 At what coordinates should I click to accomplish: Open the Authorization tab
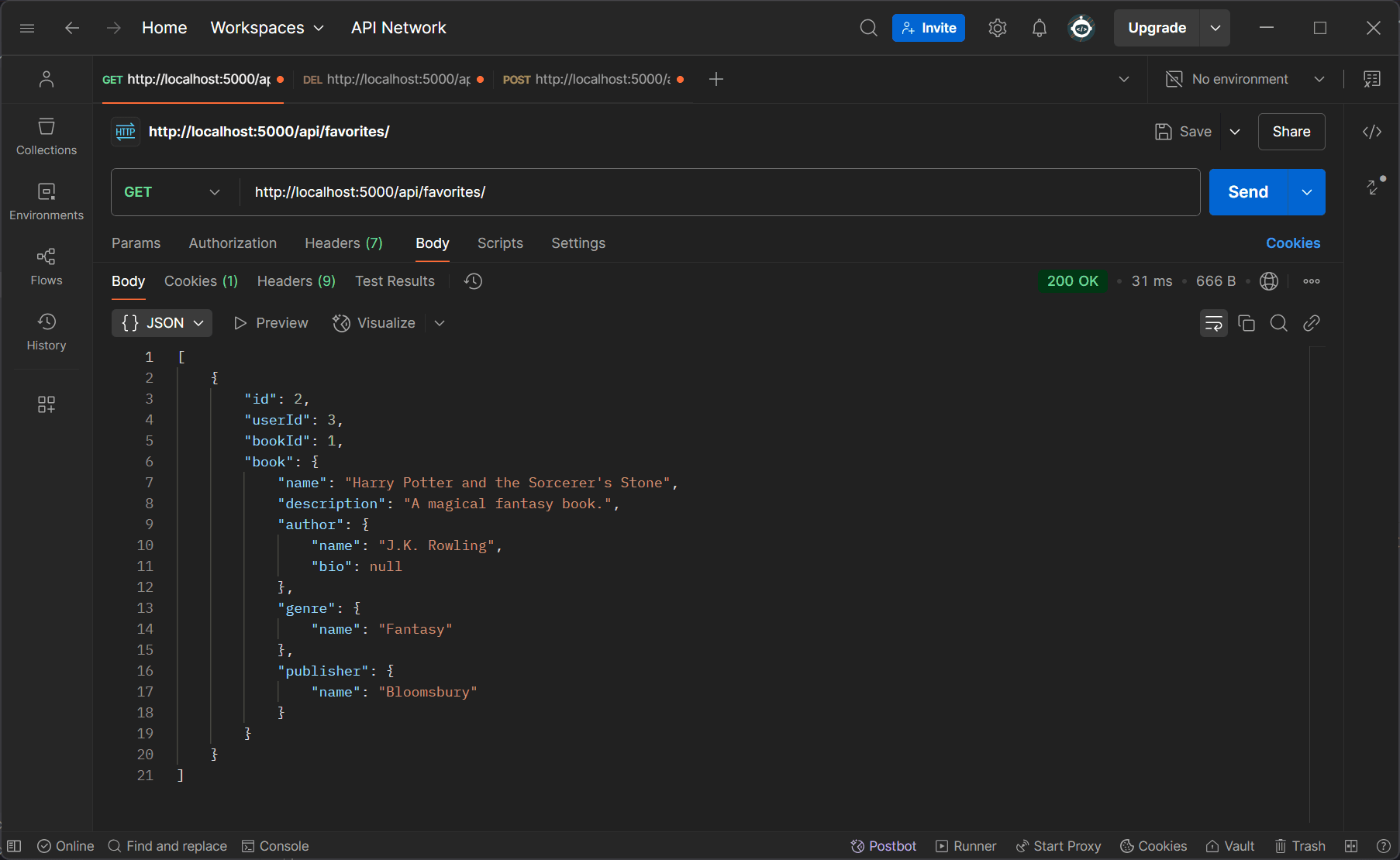tap(233, 243)
